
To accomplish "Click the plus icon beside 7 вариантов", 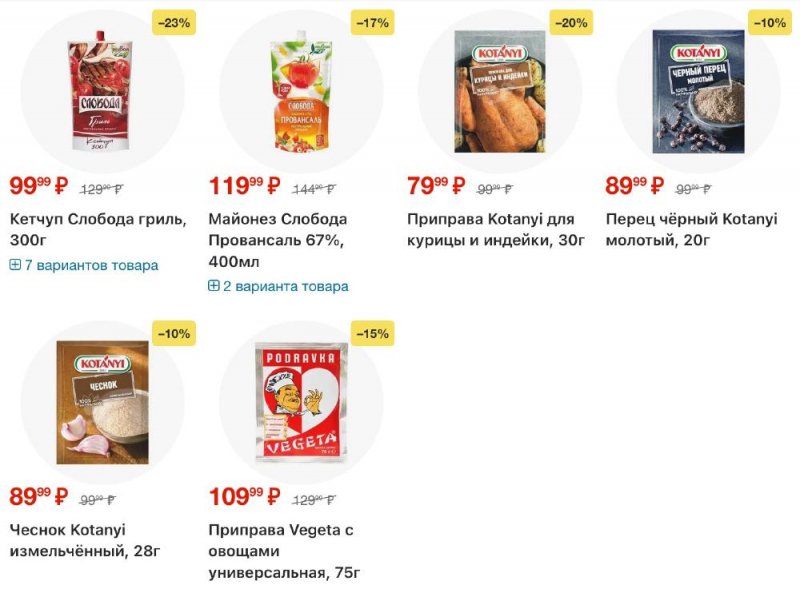I will click(15, 265).
